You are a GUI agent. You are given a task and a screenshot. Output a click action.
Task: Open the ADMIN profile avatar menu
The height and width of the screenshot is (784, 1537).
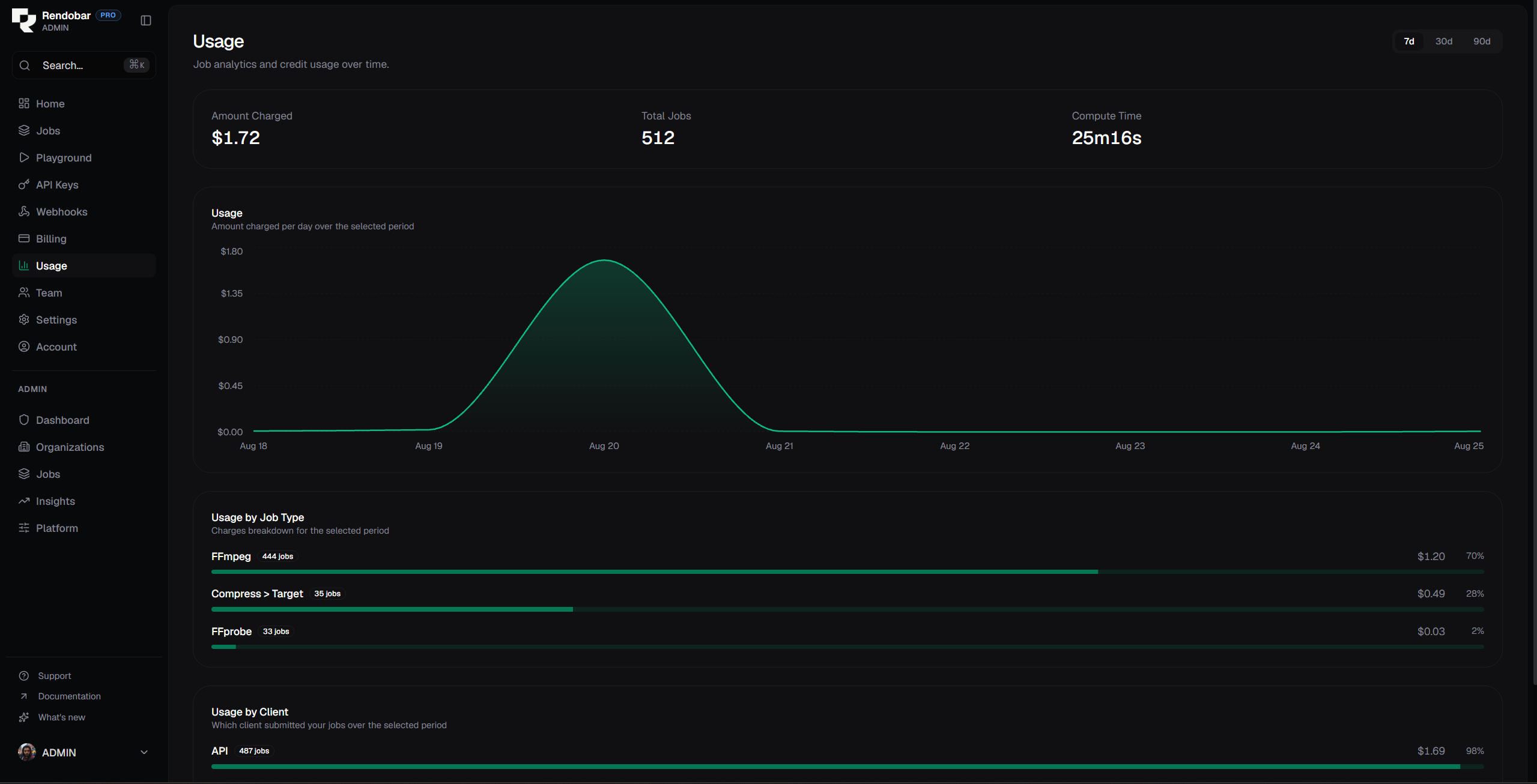pos(27,752)
